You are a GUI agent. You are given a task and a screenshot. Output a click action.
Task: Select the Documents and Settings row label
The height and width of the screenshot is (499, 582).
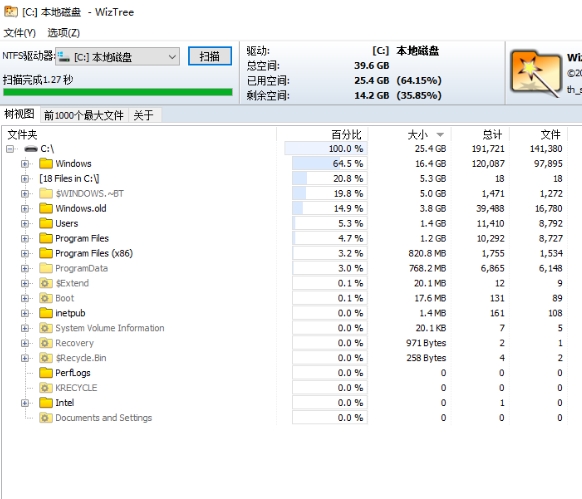(104, 418)
